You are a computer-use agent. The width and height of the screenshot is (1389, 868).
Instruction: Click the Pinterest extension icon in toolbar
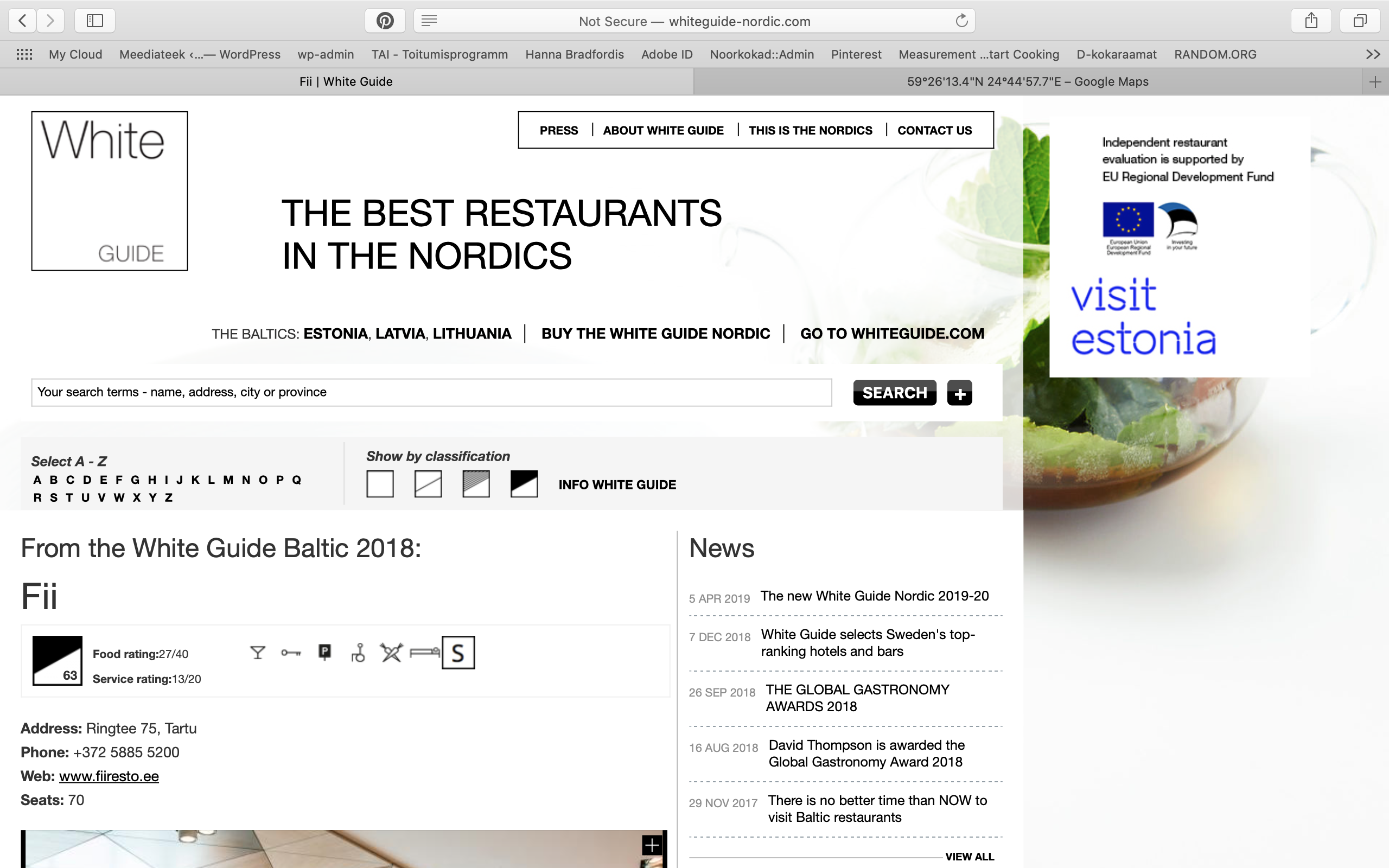pos(385,21)
